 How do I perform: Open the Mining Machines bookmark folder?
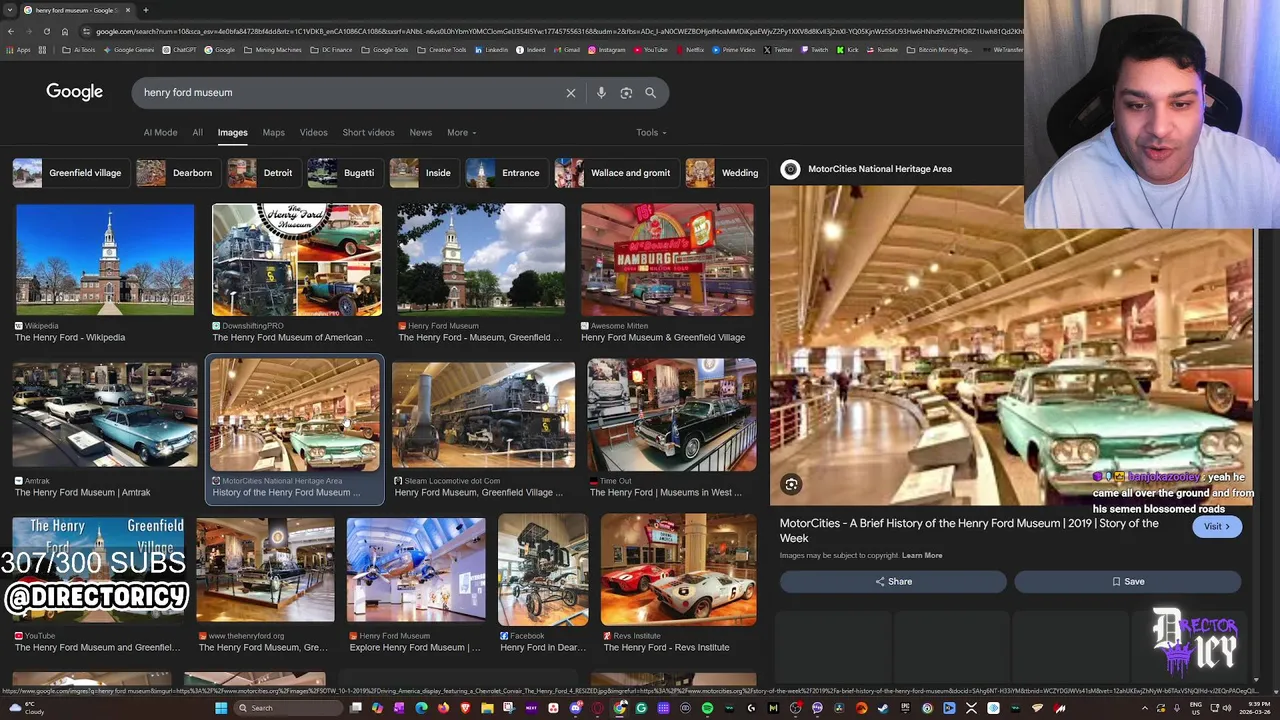272,50
